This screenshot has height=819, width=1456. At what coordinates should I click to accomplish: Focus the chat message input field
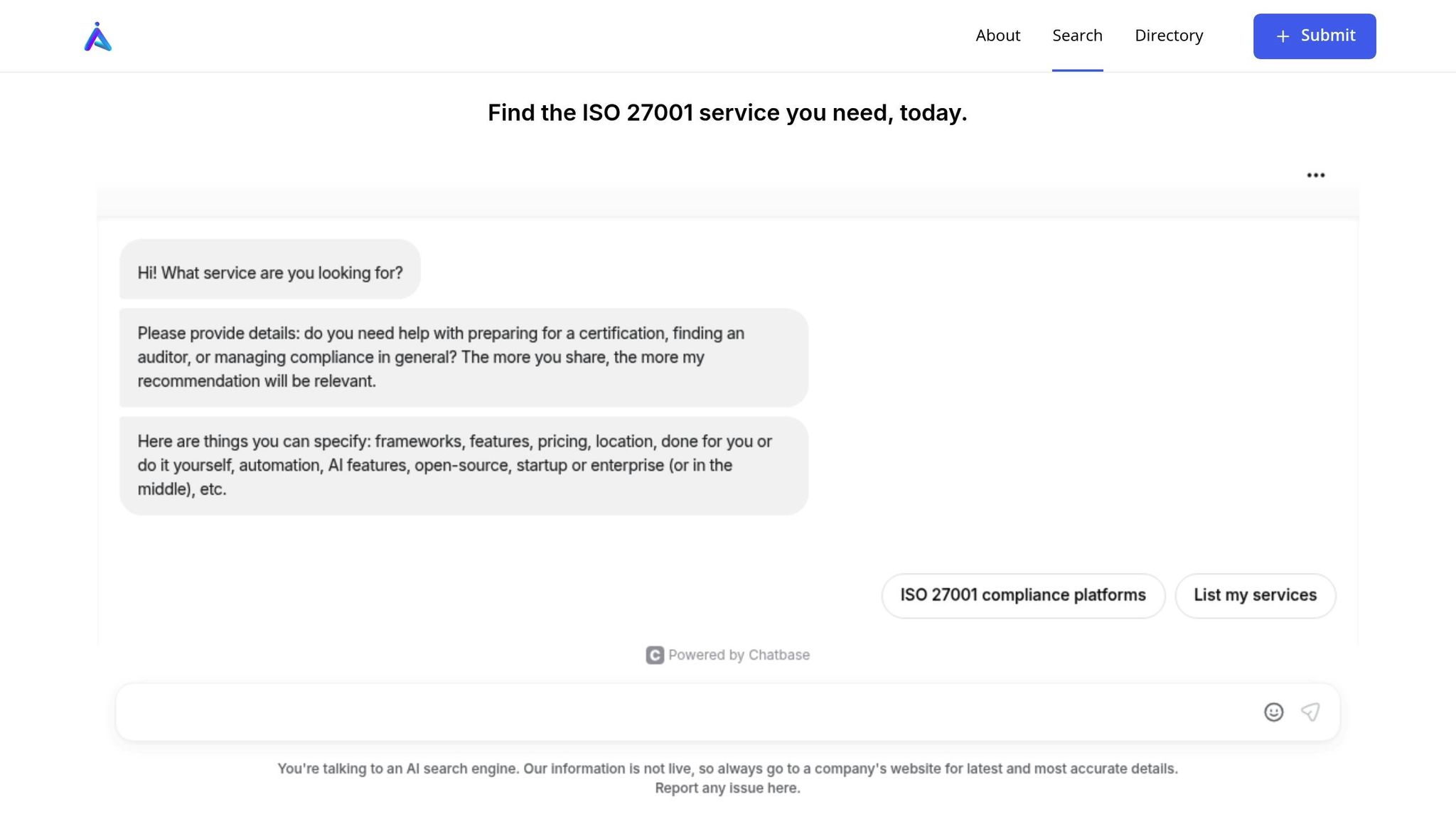[682, 712]
